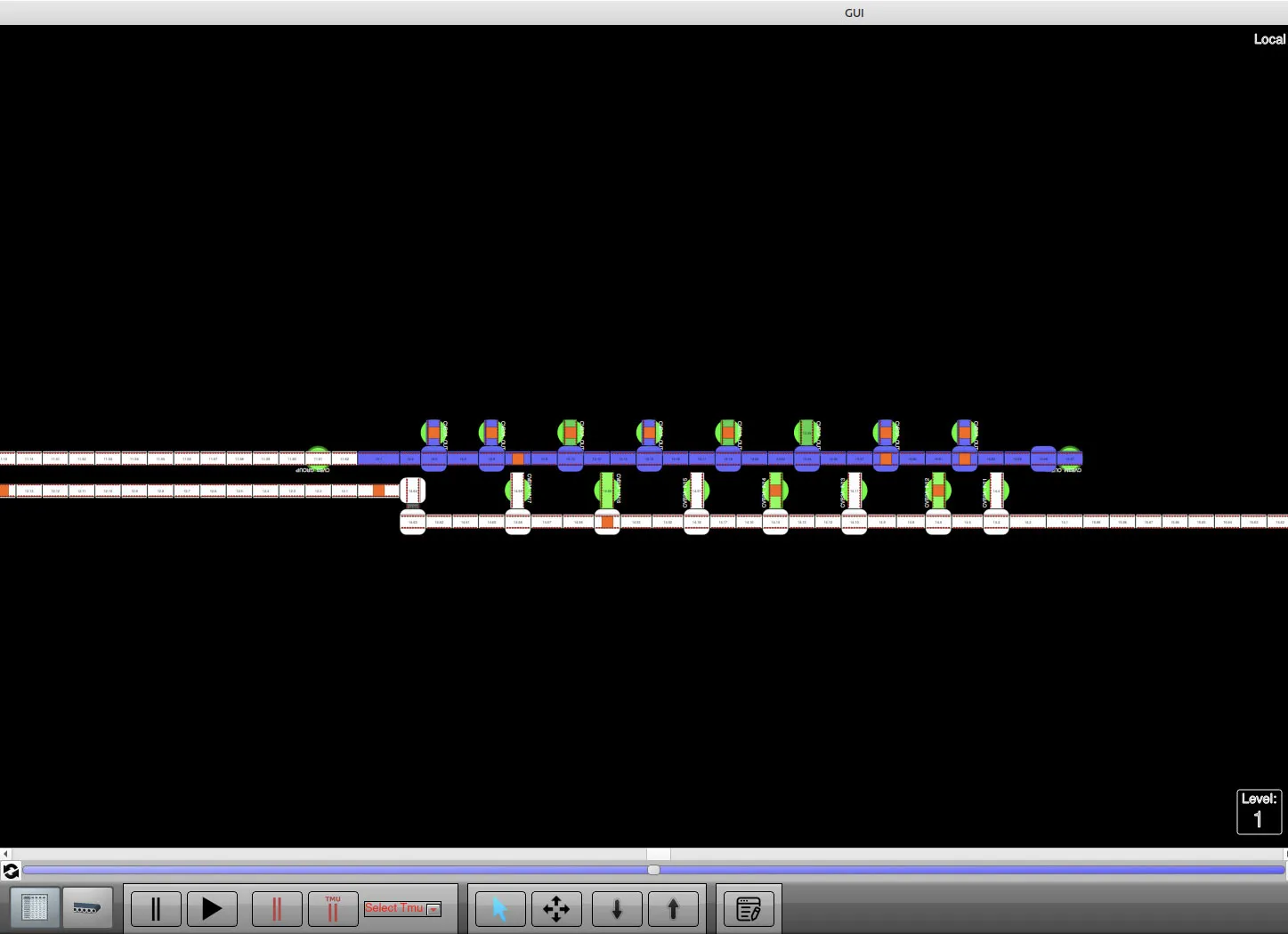The width and height of the screenshot is (1288, 934).
Task: Toggle the conveyor belt view button
Action: tap(87, 909)
